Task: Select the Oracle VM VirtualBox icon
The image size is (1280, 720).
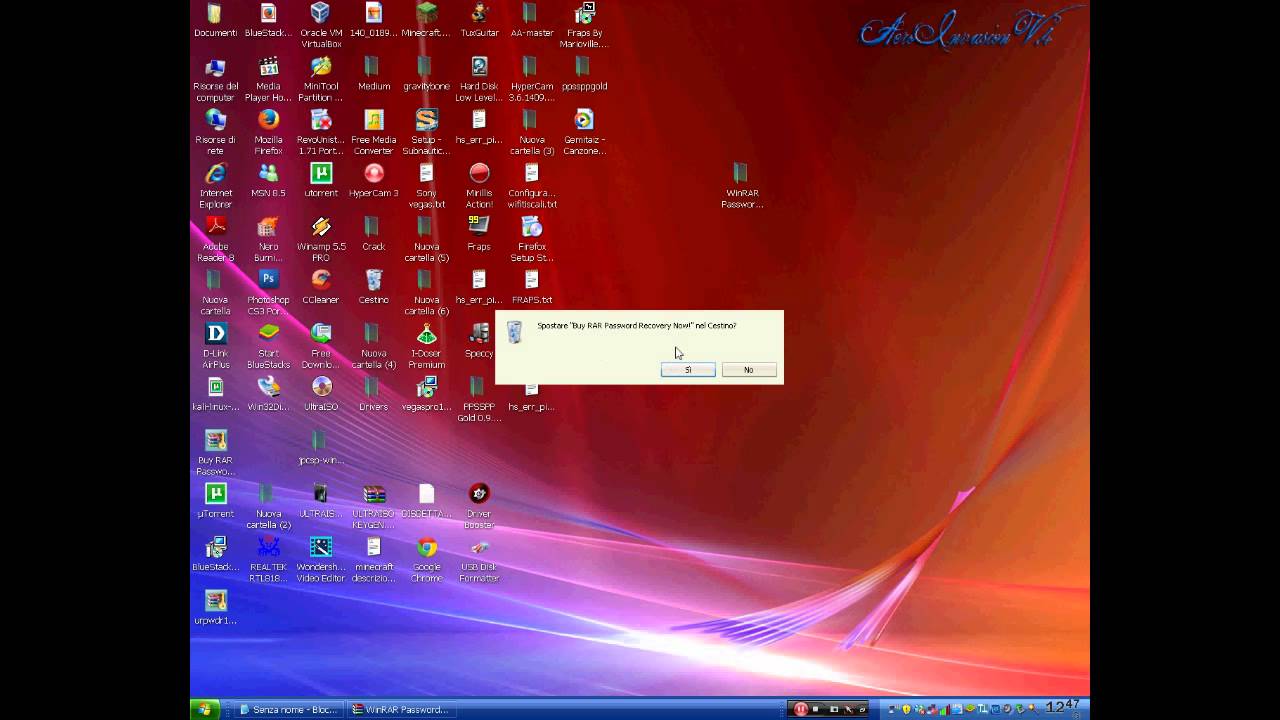Action: [x=321, y=26]
